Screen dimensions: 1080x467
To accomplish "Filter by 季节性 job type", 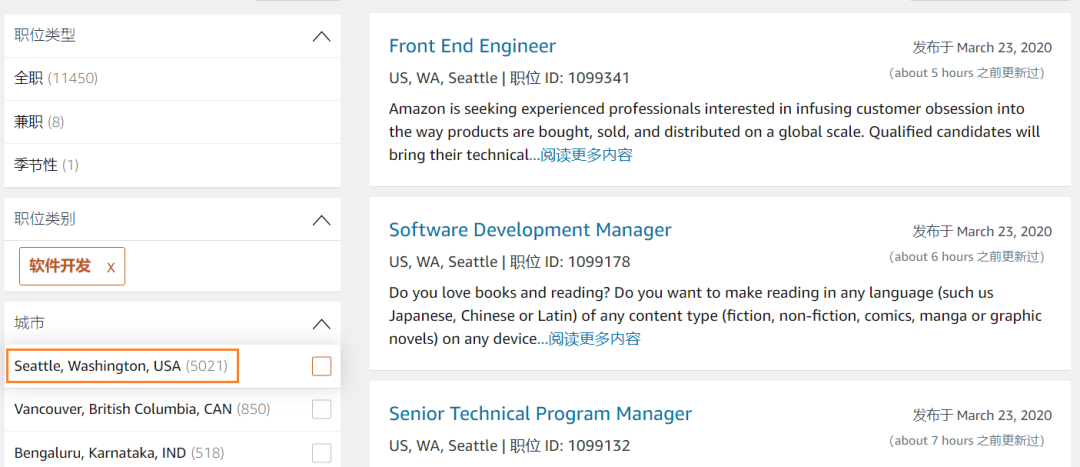I will pos(46,165).
